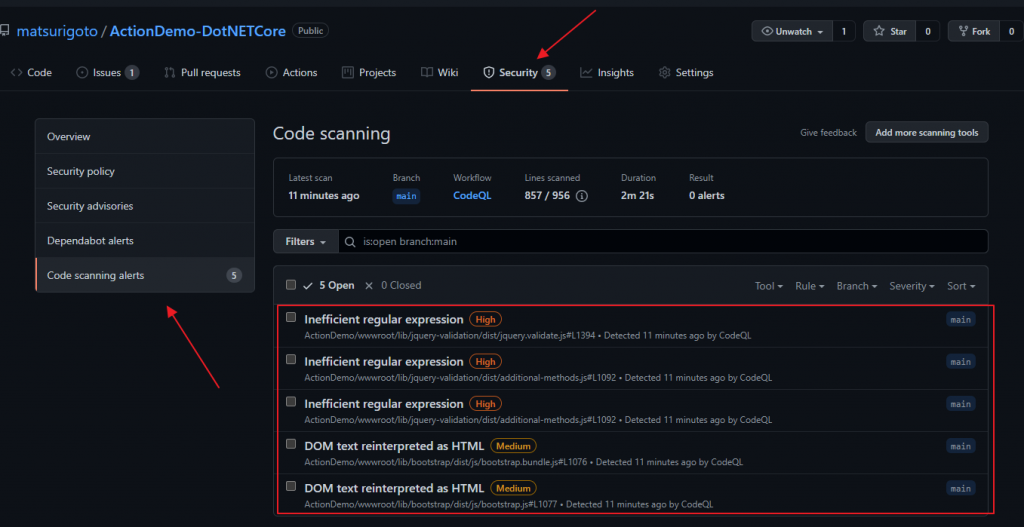Check the first bootstrap.bundle.js alert checkbox
The image size is (1024, 527).
pyautogui.click(x=291, y=444)
